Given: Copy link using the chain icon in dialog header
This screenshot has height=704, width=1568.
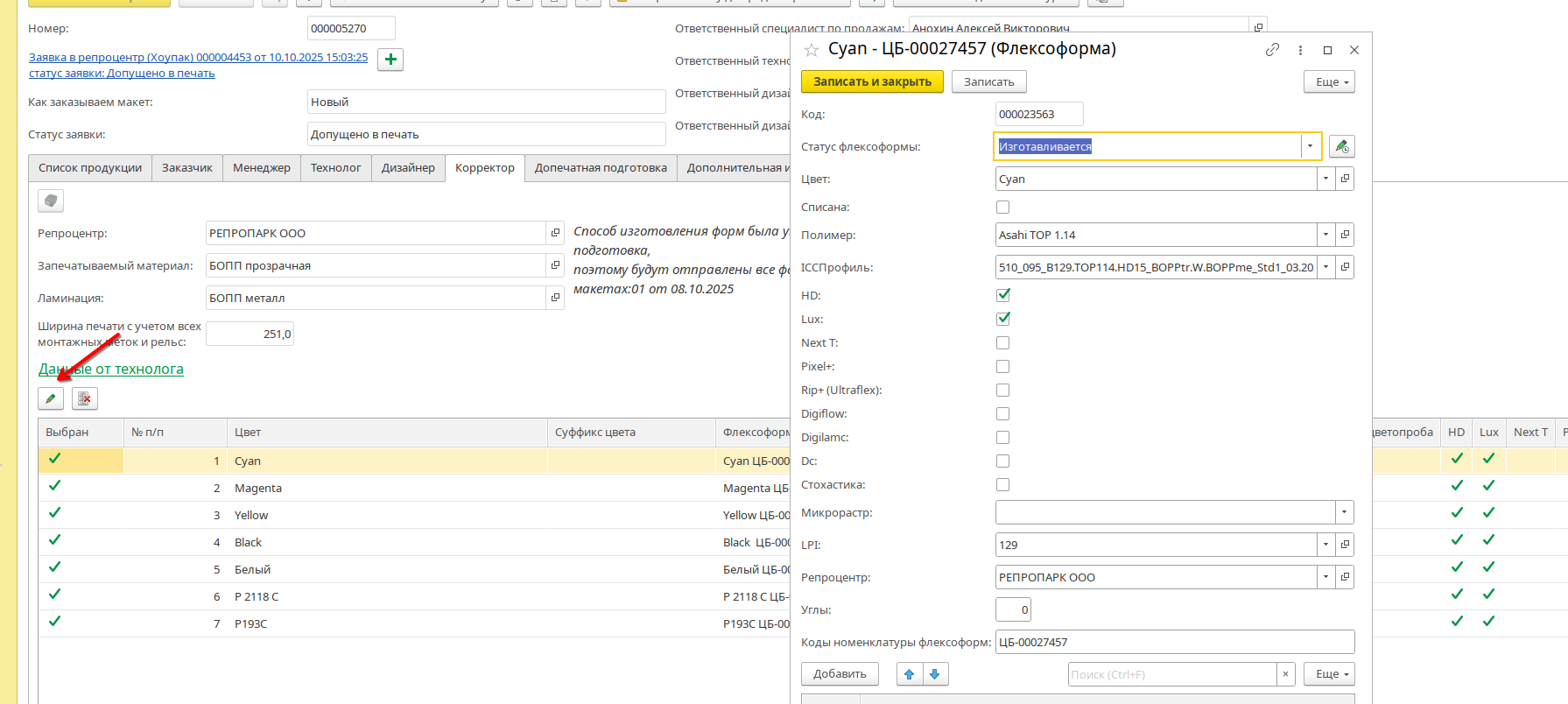Looking at the screenshot, I should [x=1272, y=50].
